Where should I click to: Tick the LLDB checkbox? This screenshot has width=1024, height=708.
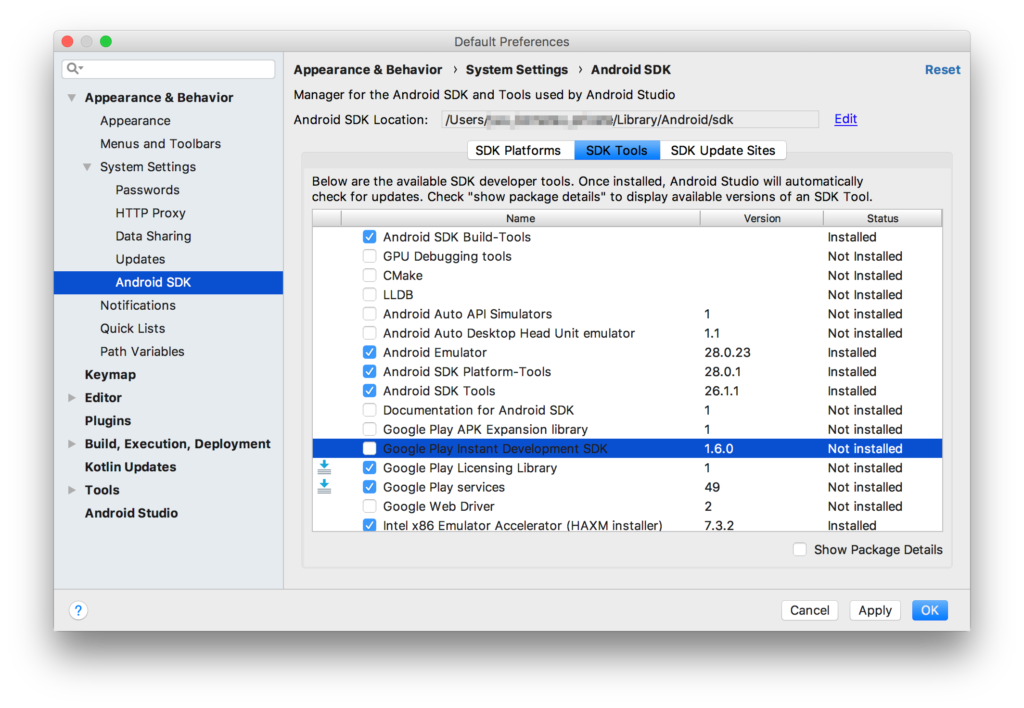pos(370,295)
